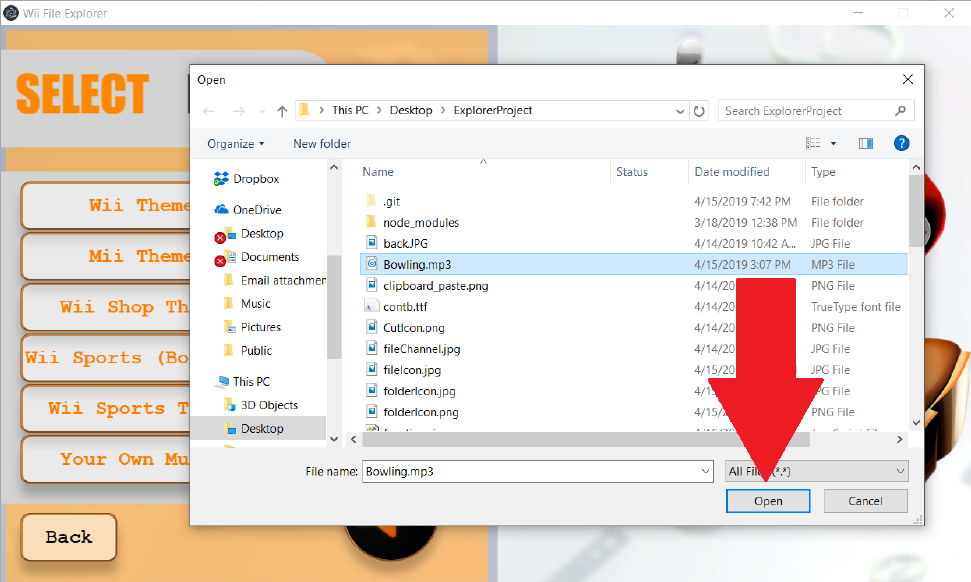971x582 pixels.
Task: Sort by Name column header
Action: (378, 172)
